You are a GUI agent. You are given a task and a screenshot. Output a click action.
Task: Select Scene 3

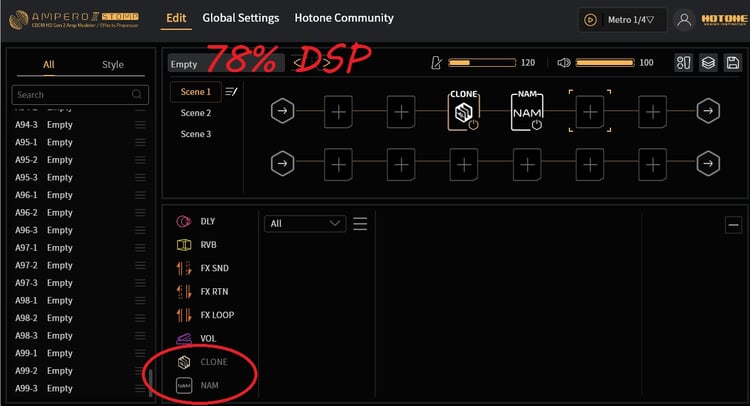(196, 134)
